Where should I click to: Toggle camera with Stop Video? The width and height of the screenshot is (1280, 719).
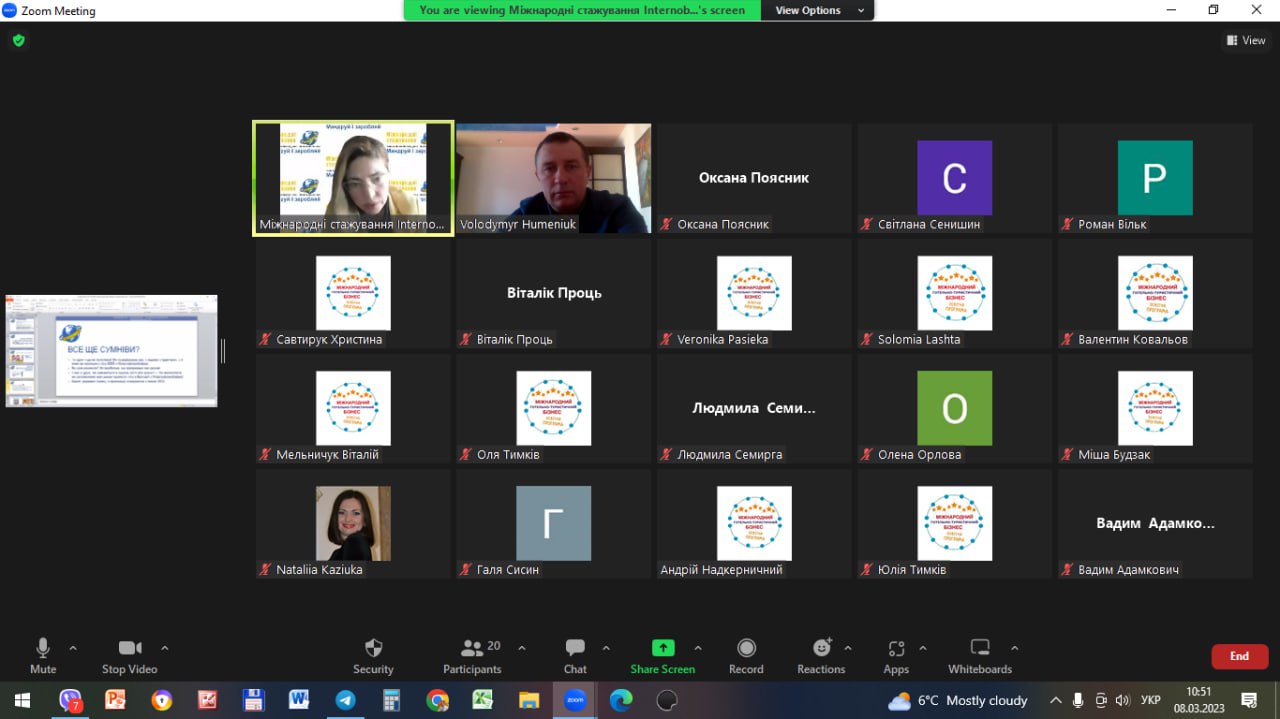coord(130,648)
